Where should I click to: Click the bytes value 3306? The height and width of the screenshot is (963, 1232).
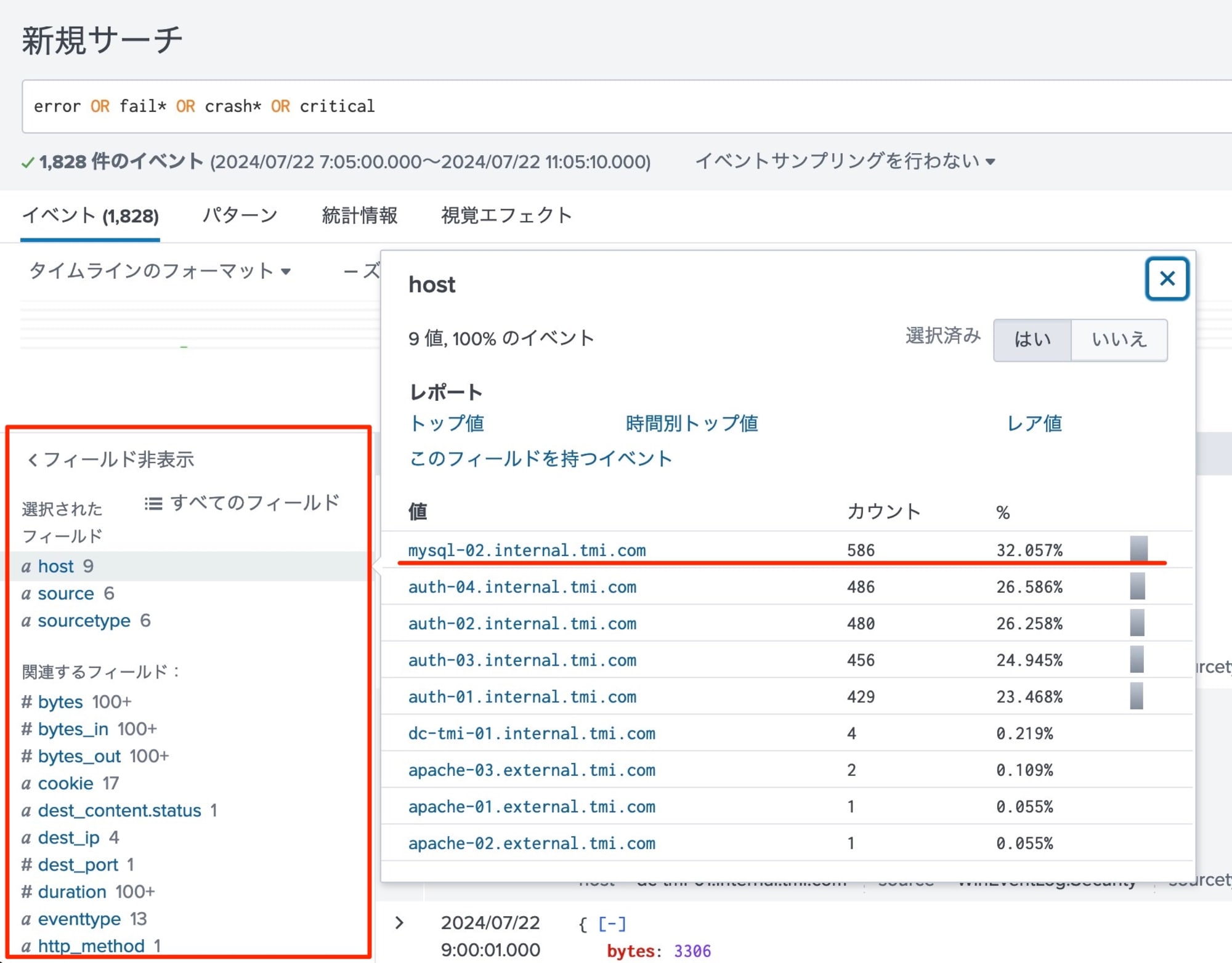coord(692,951)
